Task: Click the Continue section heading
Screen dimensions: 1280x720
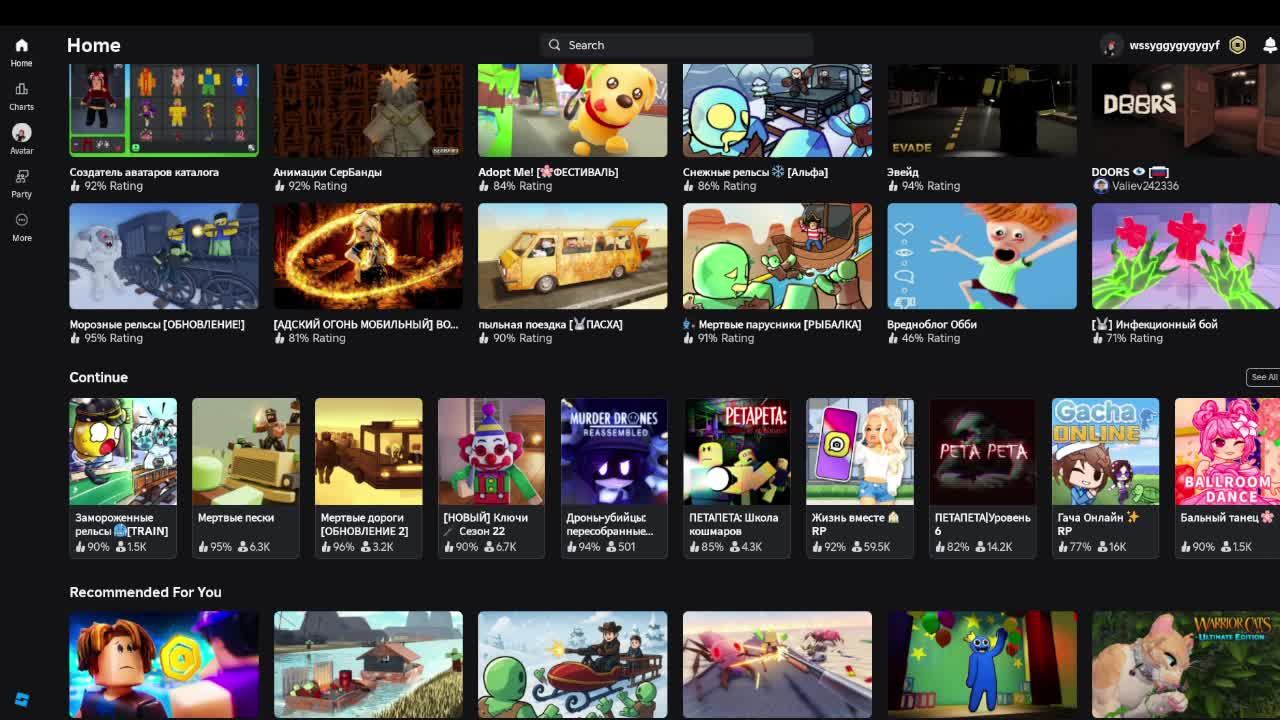Action: 98,377
